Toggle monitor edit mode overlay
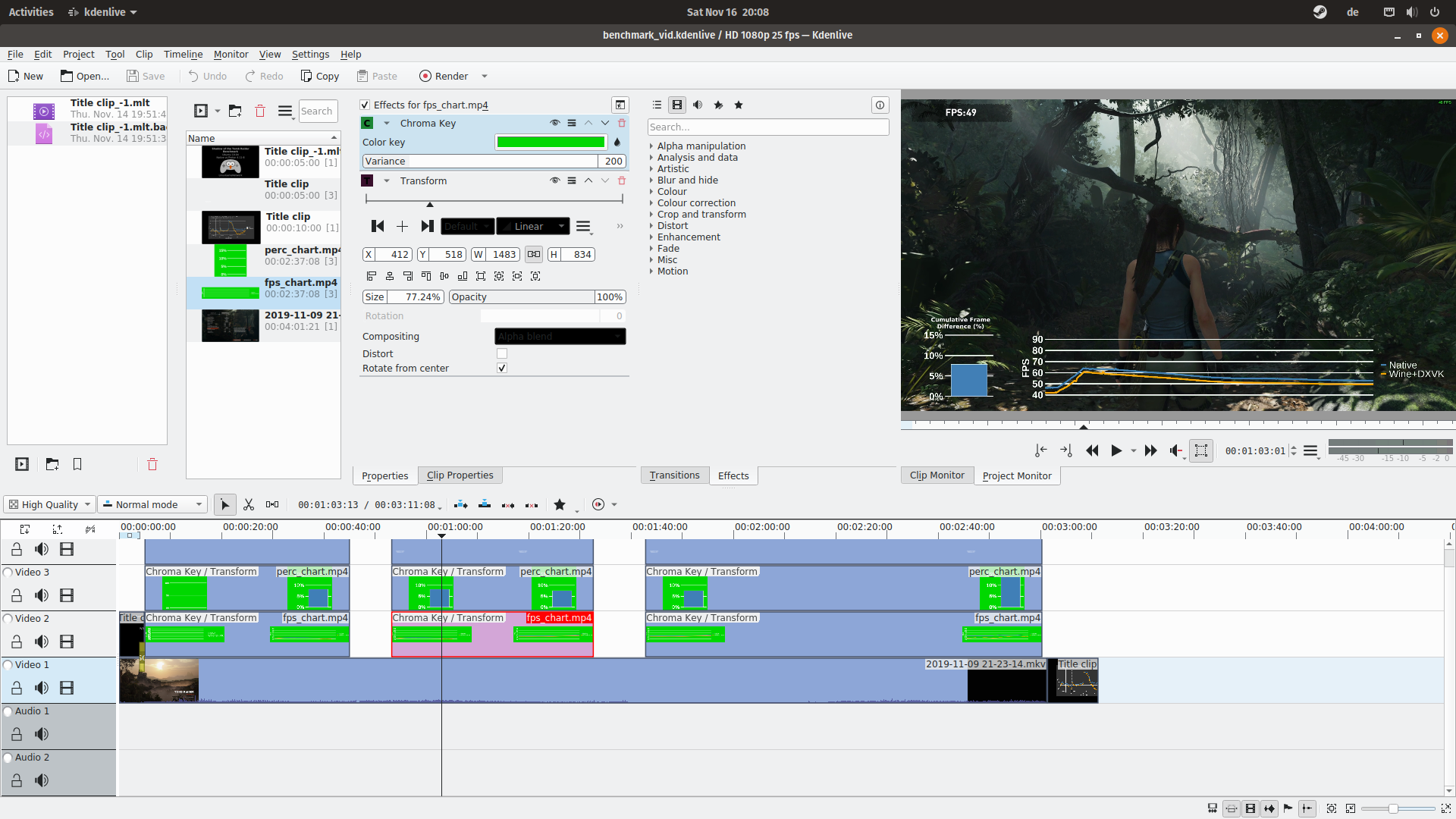The image size is (1456, 819). pyautogui.click(x=1201, y=450)
